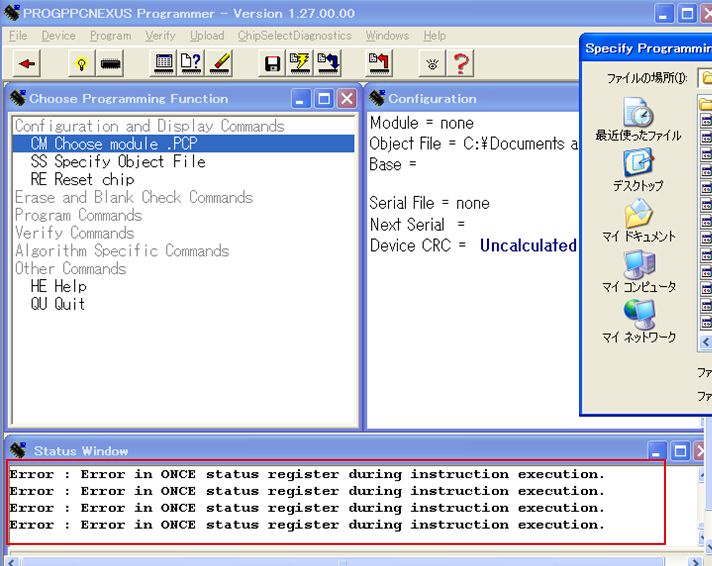This screenshot has height=566, width=712.
Task: Click Verify Commands heading in function list
Action: (x=74, y=233)
